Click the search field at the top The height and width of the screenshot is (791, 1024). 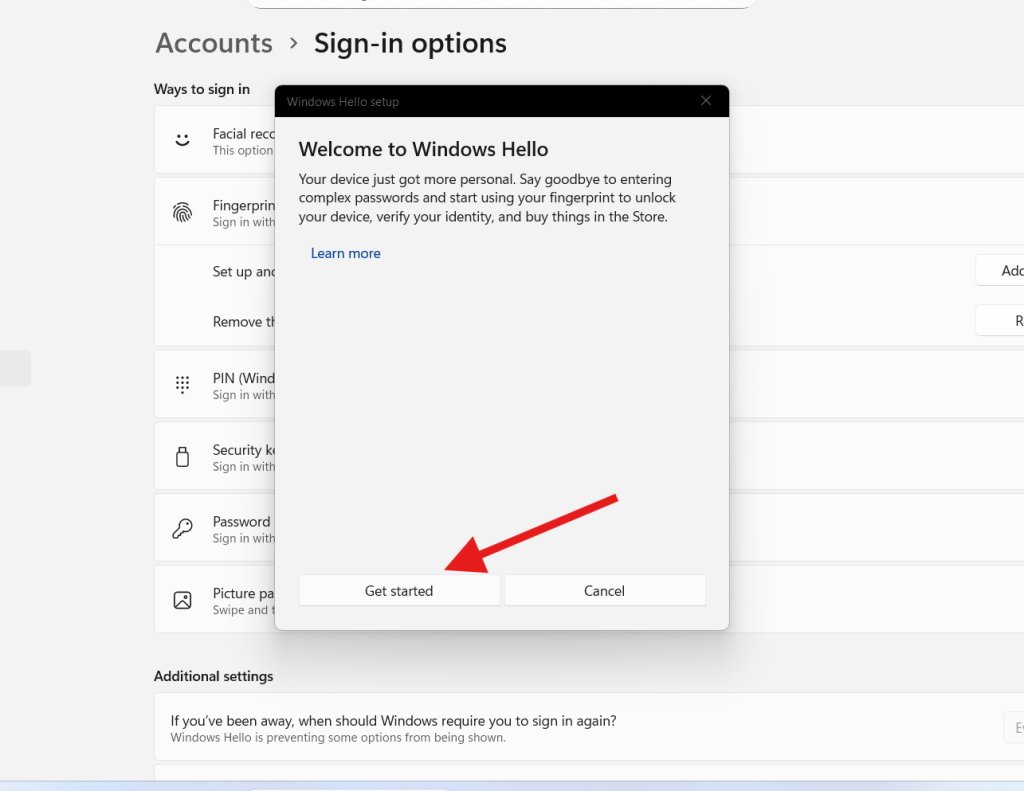coord(500,3)
